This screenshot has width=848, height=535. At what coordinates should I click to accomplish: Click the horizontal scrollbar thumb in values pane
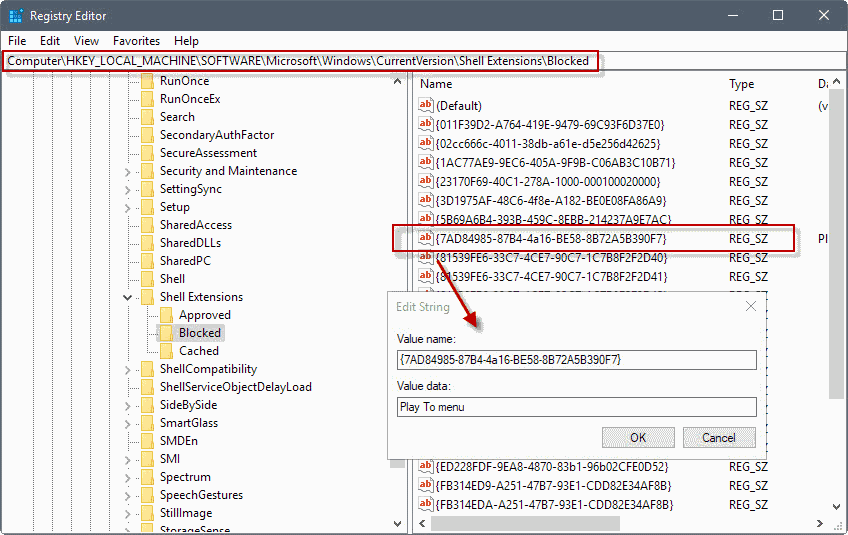point(525,523)
